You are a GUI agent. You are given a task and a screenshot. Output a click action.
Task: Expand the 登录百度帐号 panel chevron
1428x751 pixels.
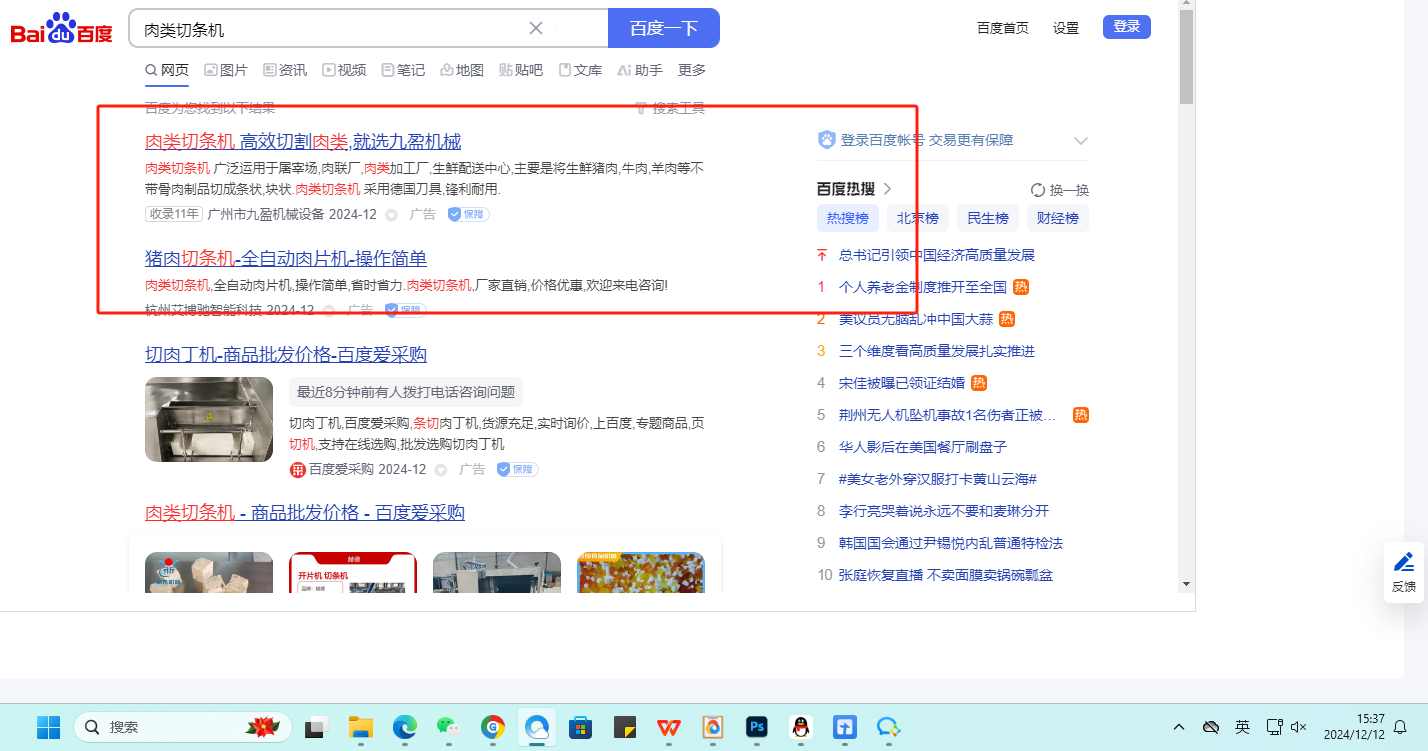(x=1080, y=141)
